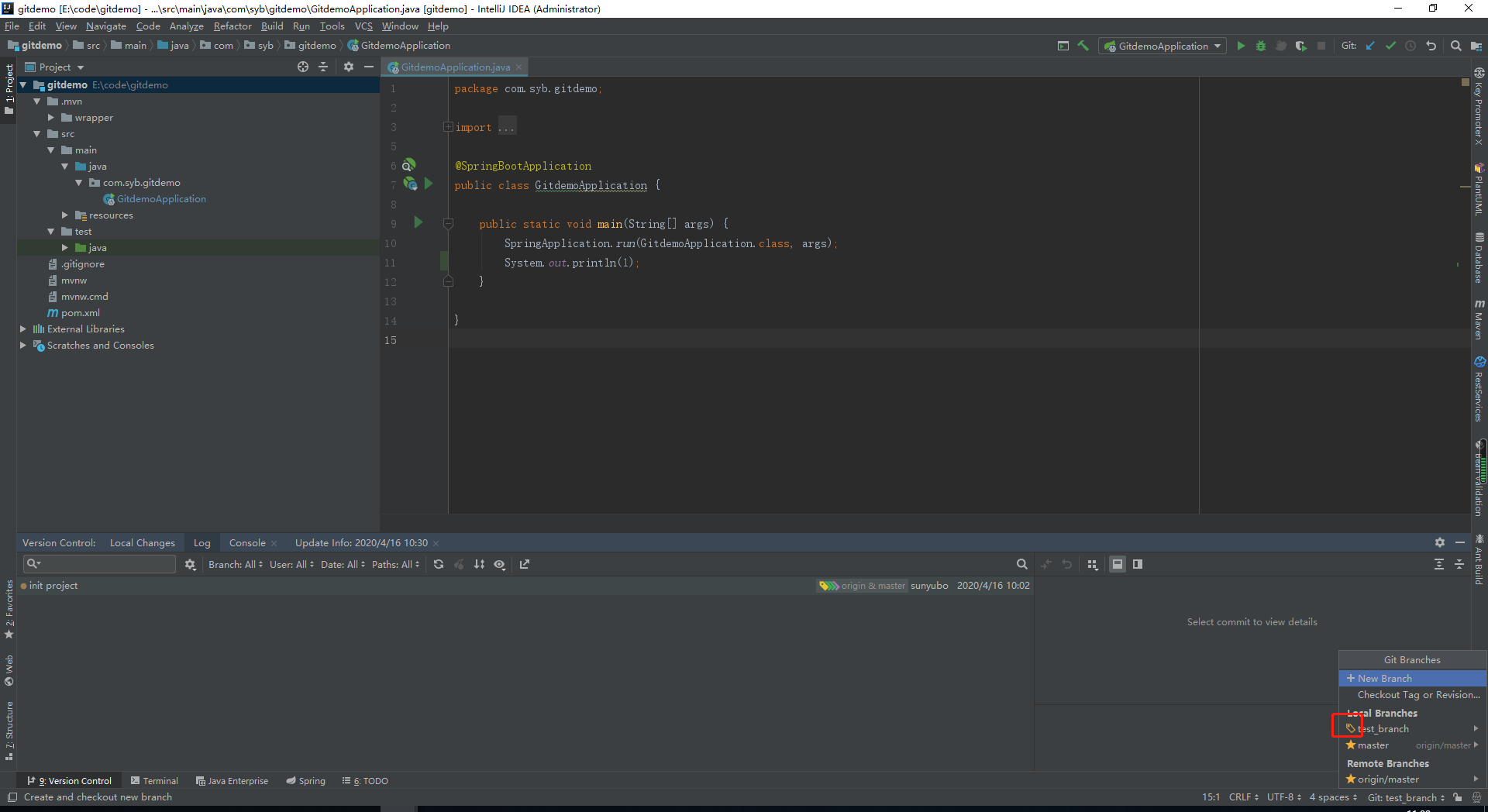Click Spring bean gutter icon on line 6
The width and height of the screenshot is (1488, 812).
point(408,164)
